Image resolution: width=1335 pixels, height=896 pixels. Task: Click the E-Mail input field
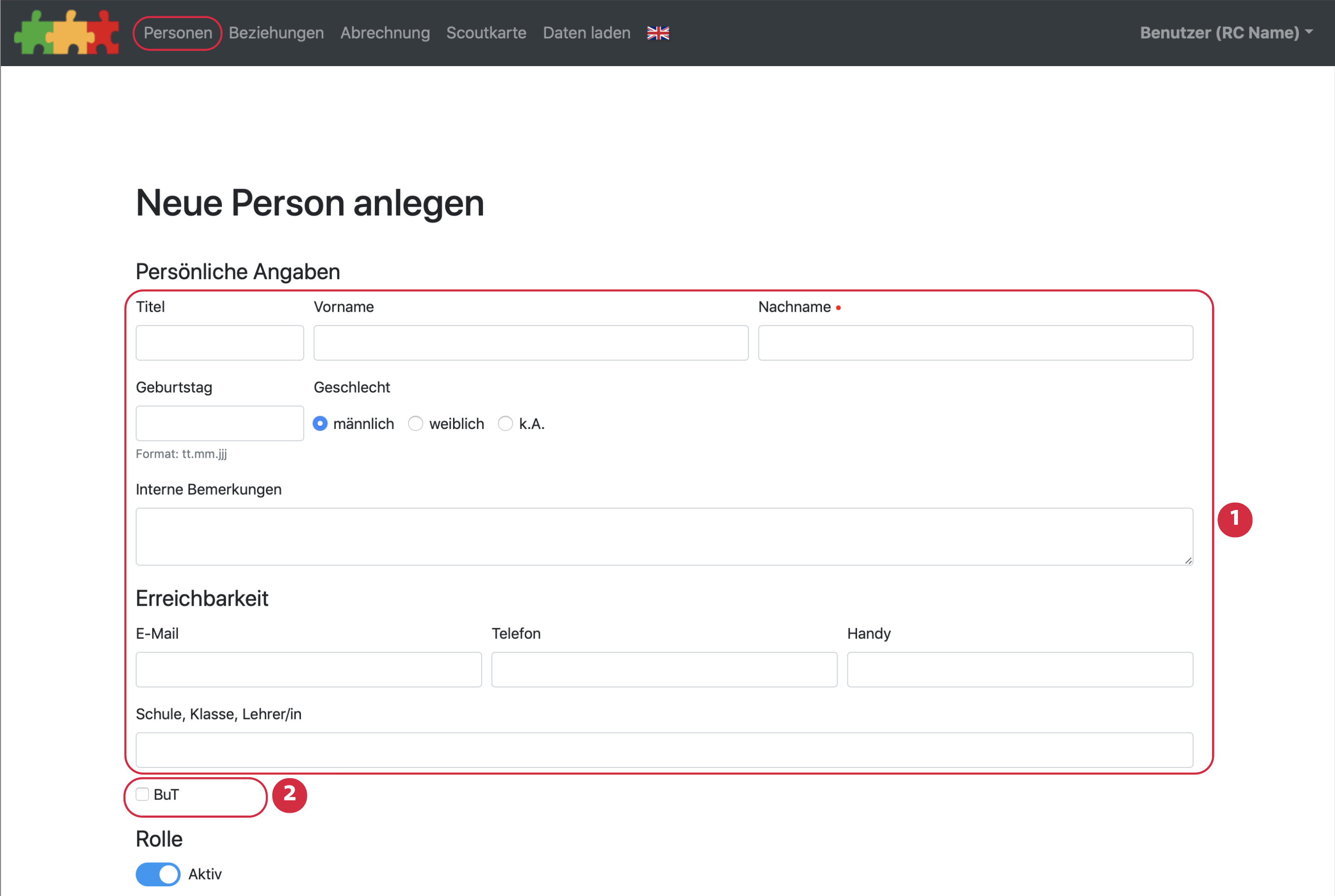[308, 670]
